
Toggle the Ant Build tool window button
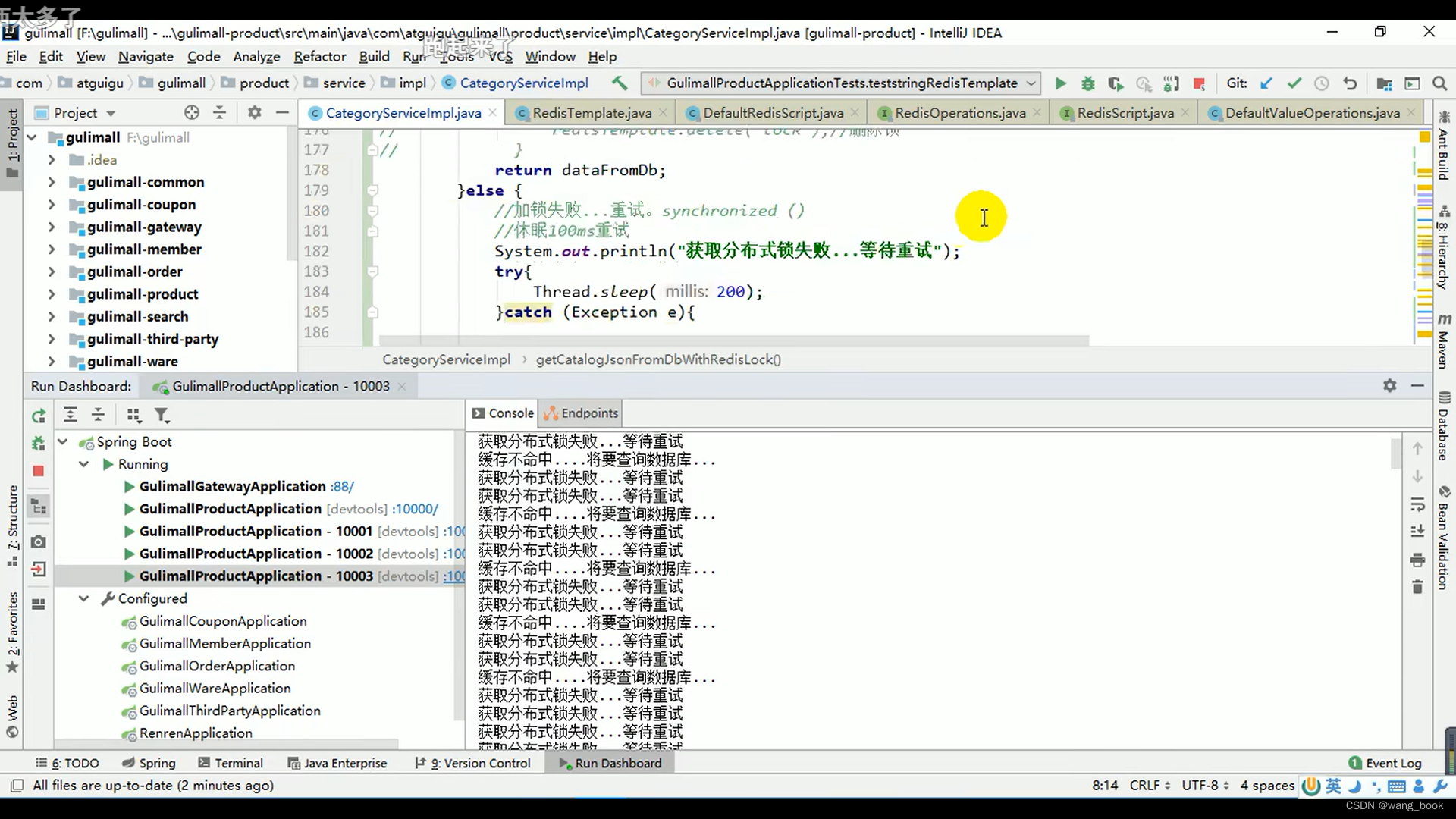(x=1444, y=146)
